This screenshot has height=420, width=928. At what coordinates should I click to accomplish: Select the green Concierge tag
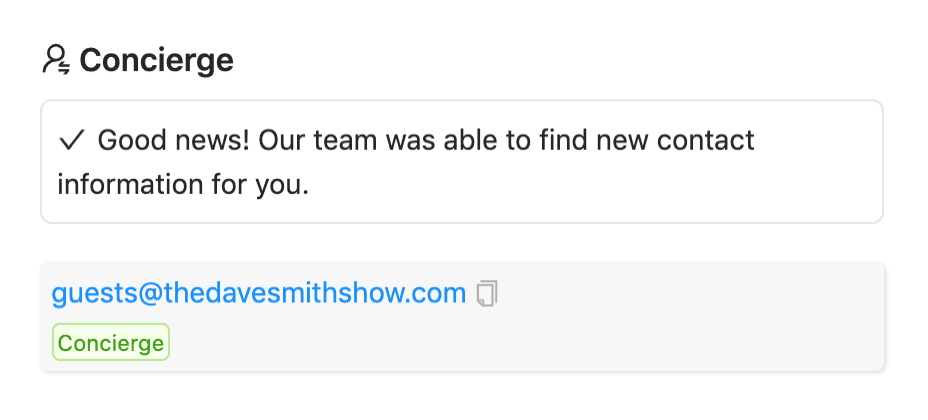111,343
